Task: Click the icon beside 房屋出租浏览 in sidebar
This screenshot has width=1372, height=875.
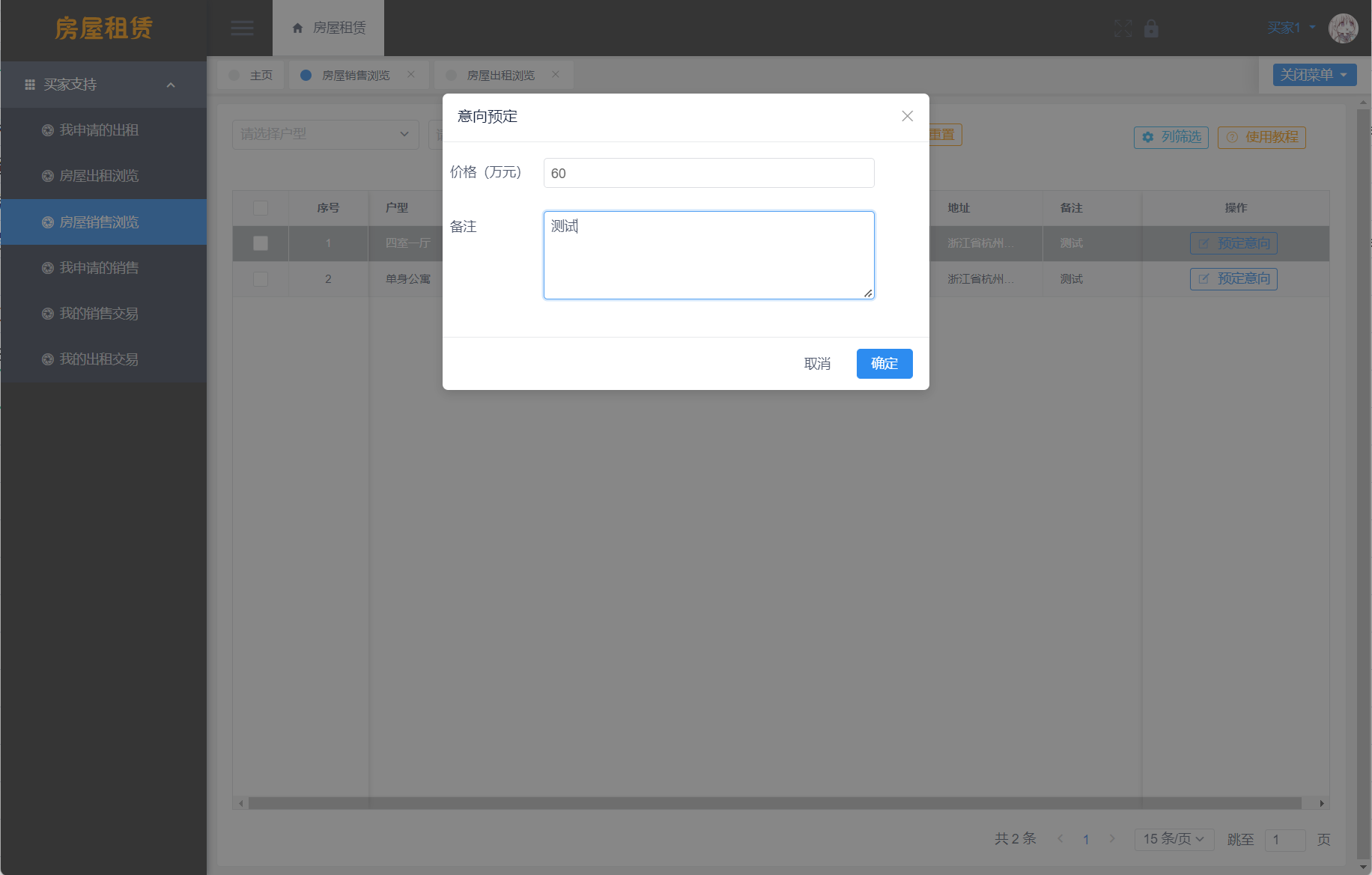Action: 47,176
